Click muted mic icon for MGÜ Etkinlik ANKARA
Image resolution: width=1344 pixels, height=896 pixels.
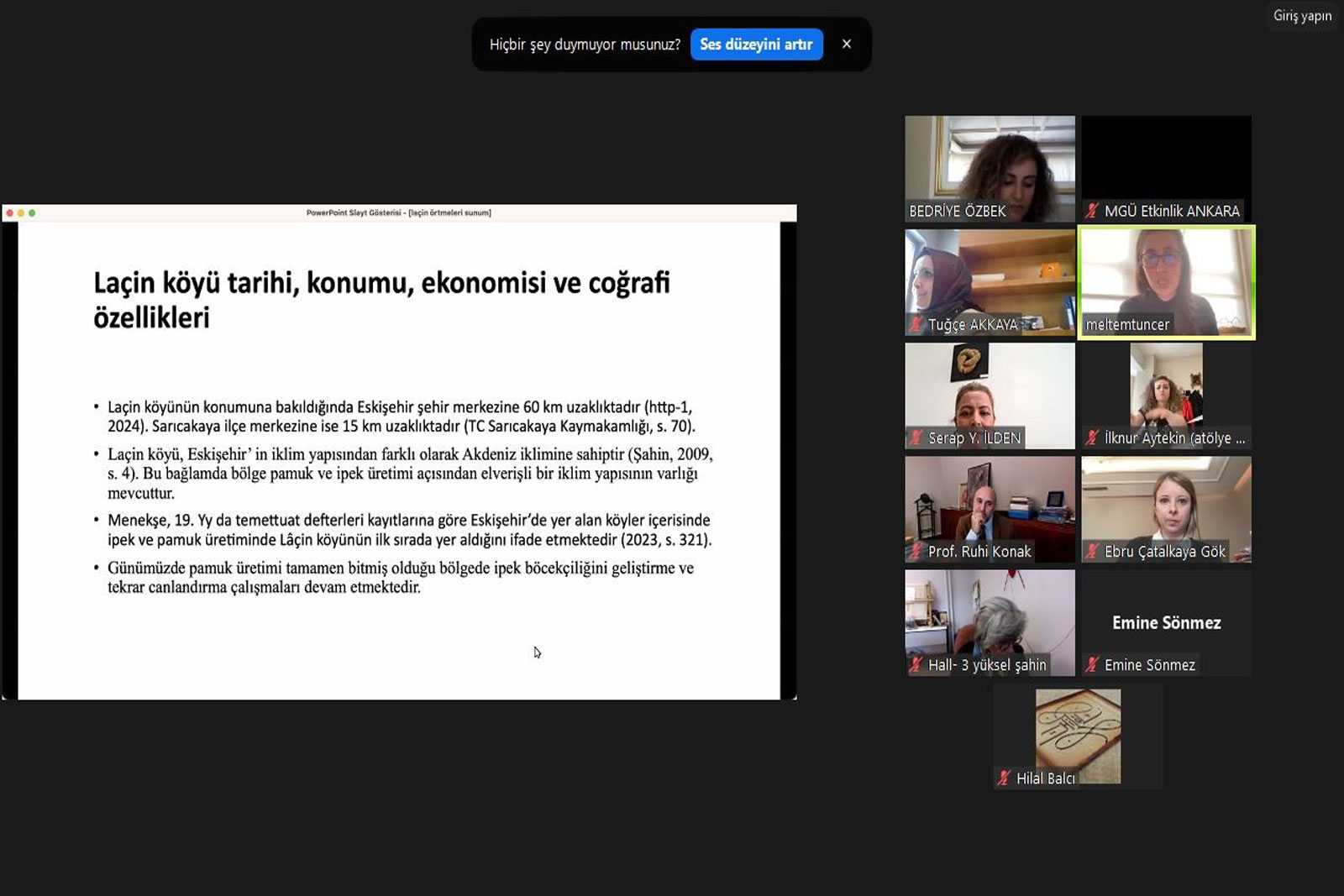point(1092,211)
